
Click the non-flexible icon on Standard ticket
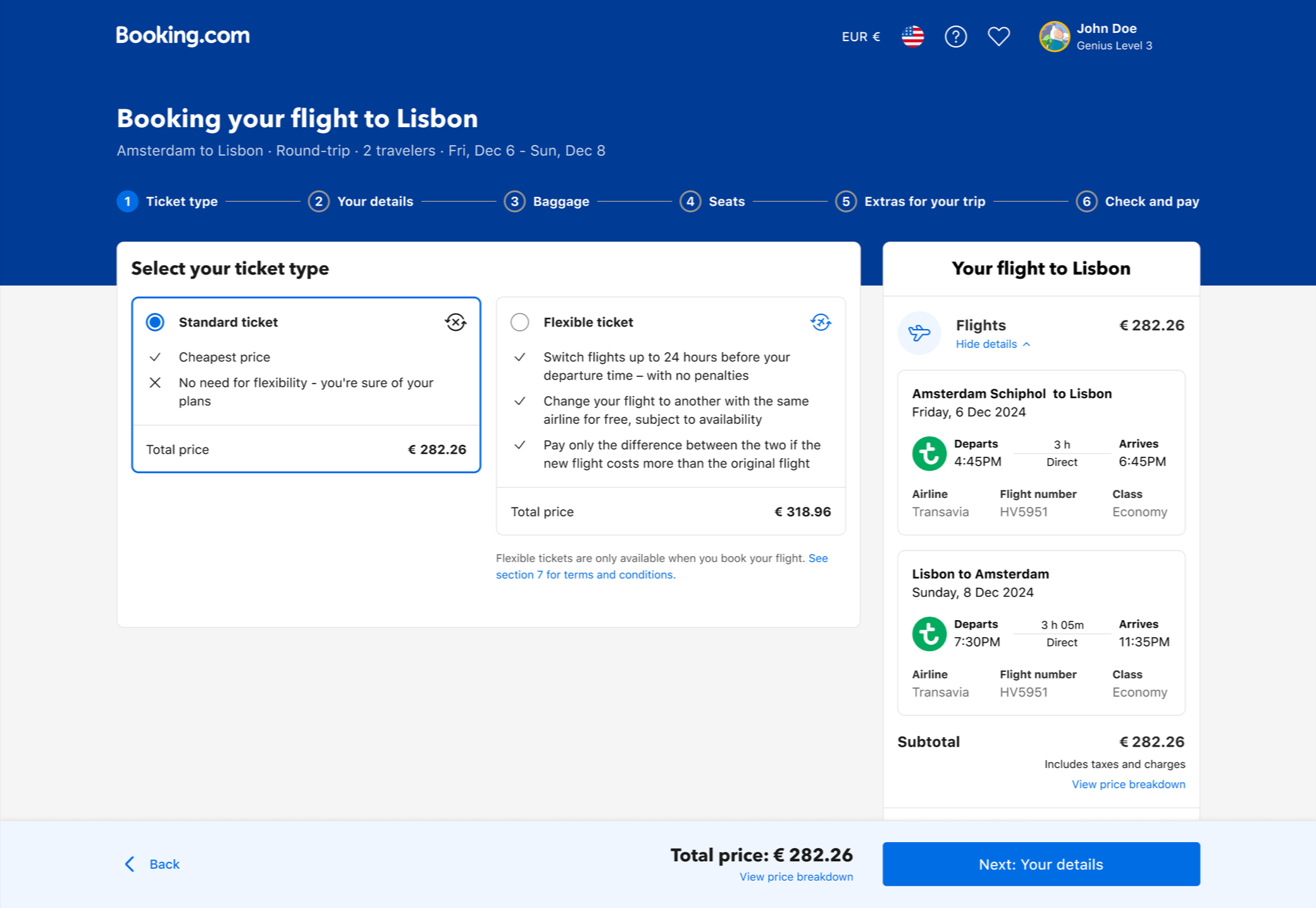pos(455,322)
